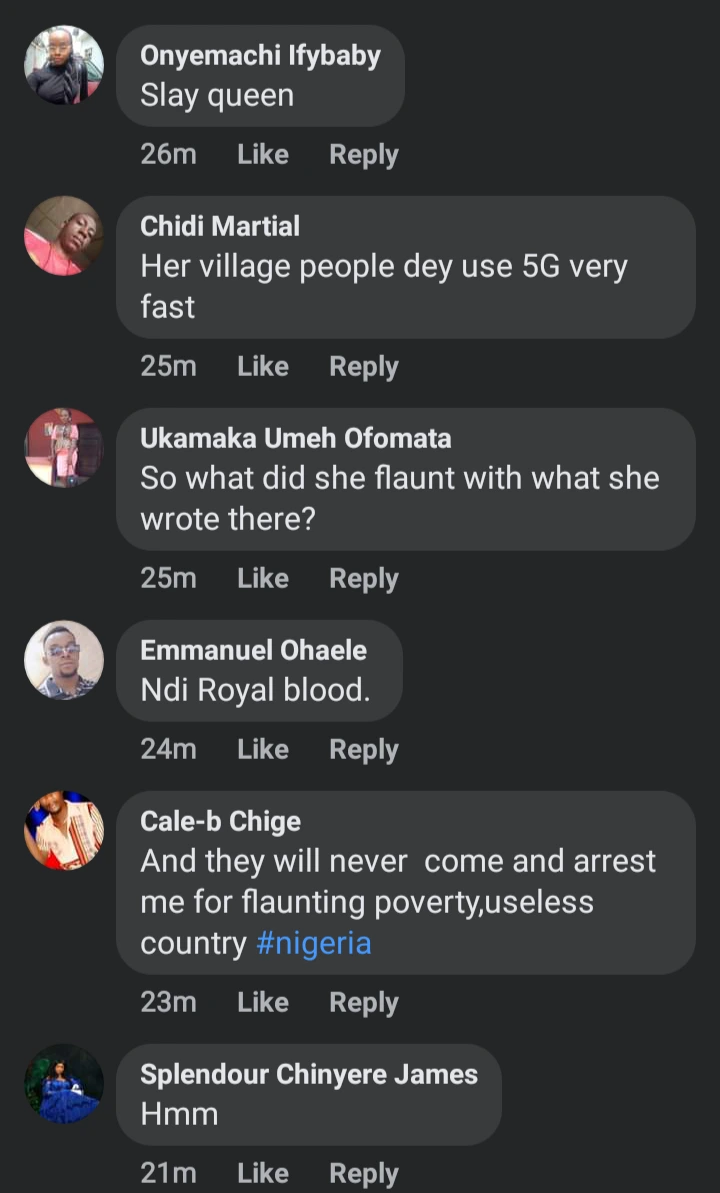Tap Chidi Martial's avatar photo
This screenshot has width=720, height=1193.
64,236
